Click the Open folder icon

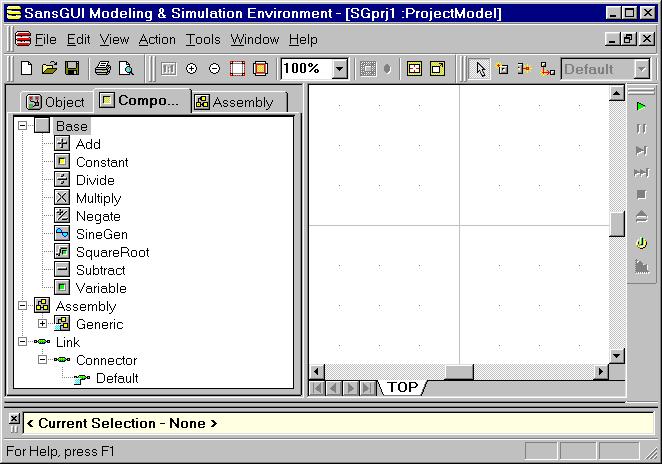click(x=49, y=69)
